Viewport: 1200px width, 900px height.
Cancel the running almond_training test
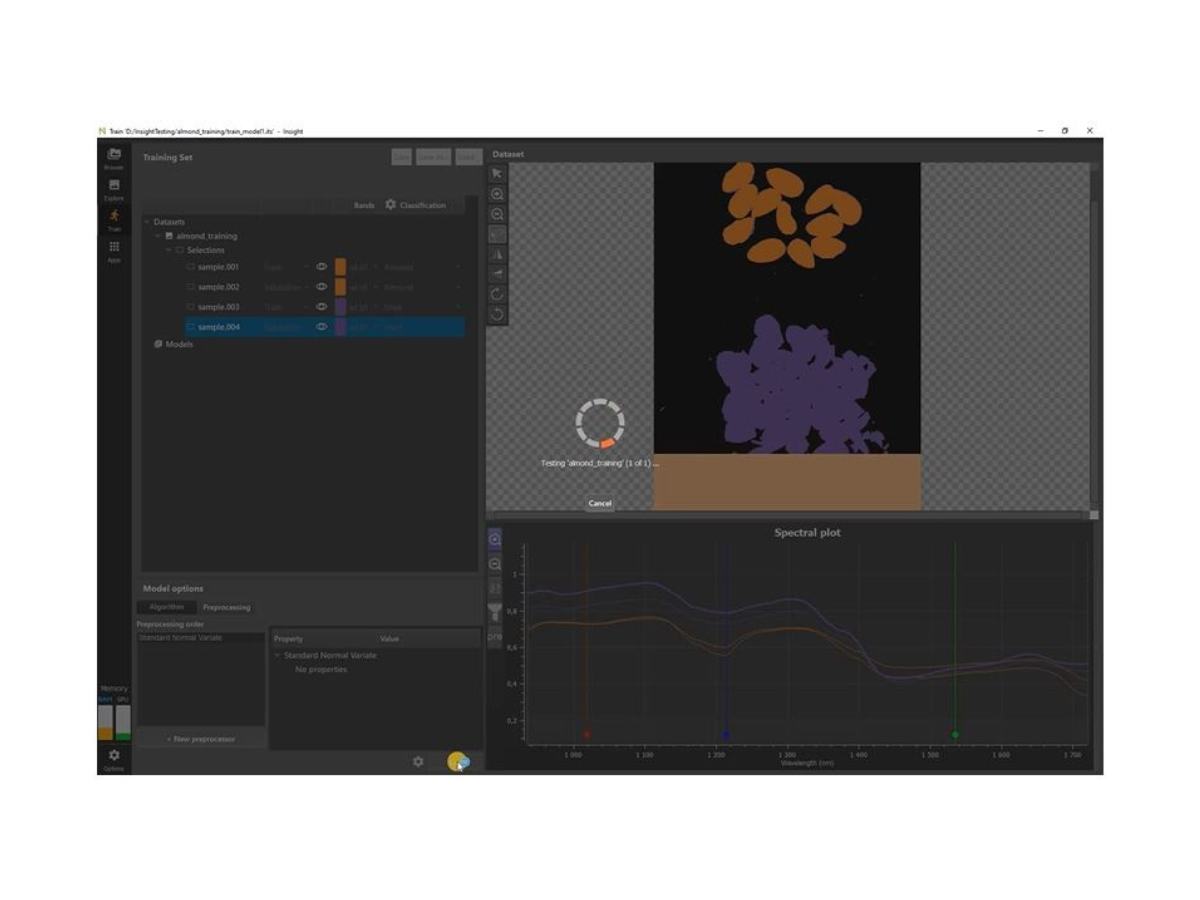(x=600, y=503)
